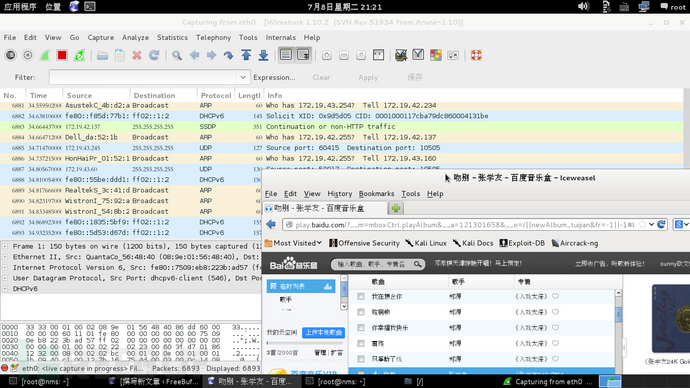Select the checkbox of the fifth song

[361, 359]
